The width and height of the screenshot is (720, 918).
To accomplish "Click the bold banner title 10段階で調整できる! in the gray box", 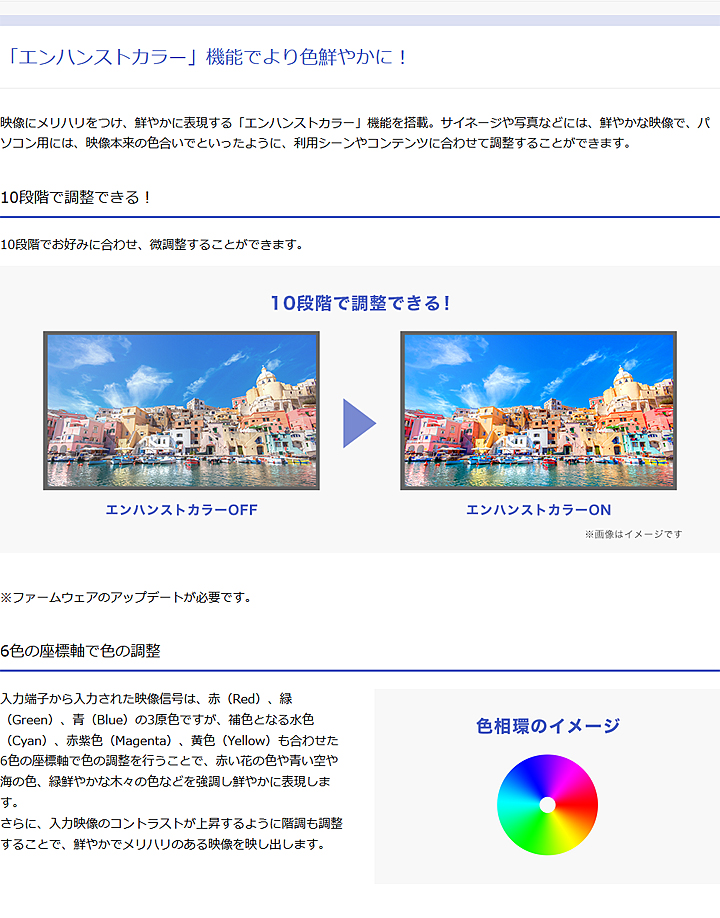I will point(360,303).
